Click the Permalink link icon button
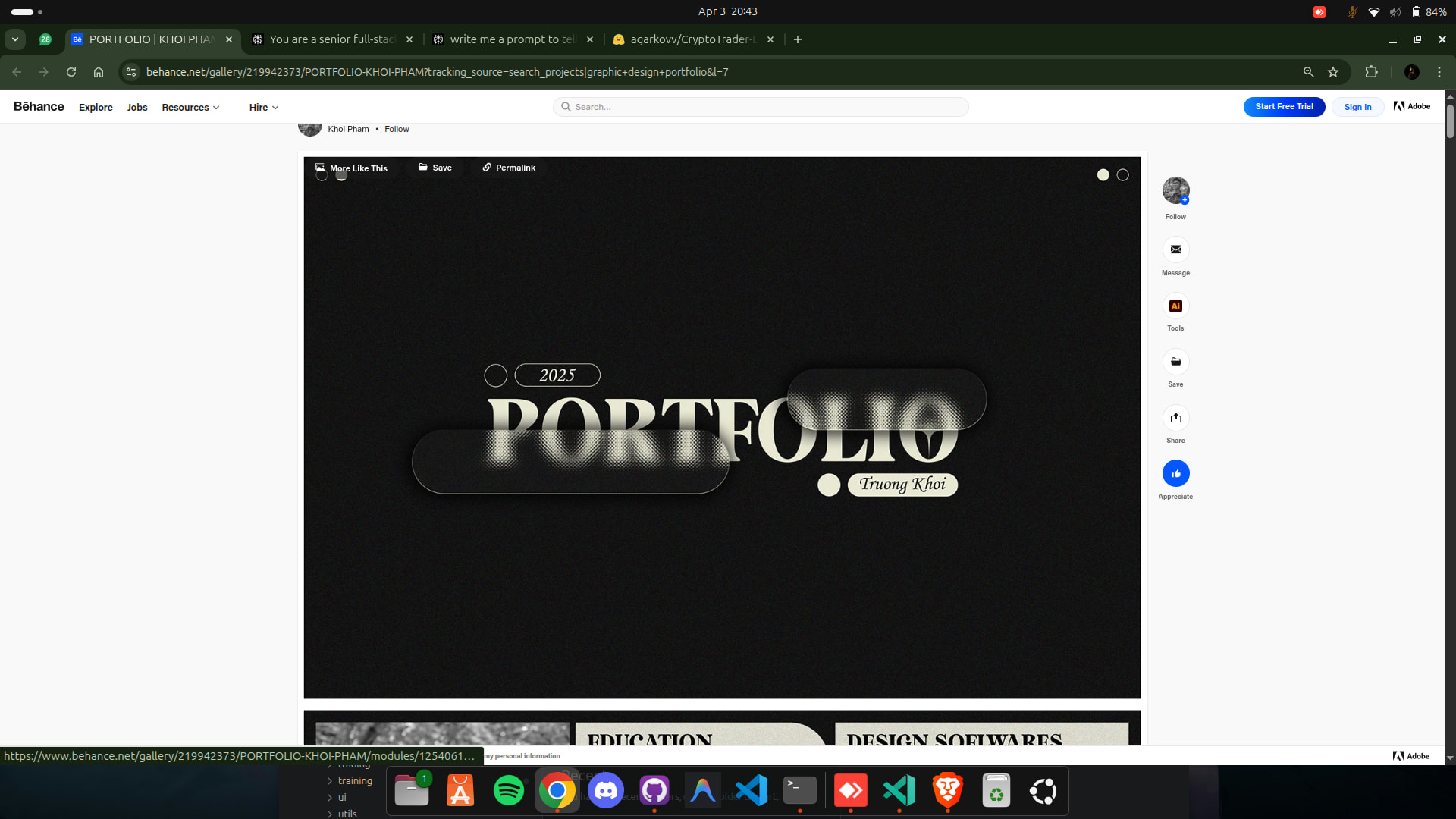The height and width of the screenshot is (819, 1456). (509, 168)
